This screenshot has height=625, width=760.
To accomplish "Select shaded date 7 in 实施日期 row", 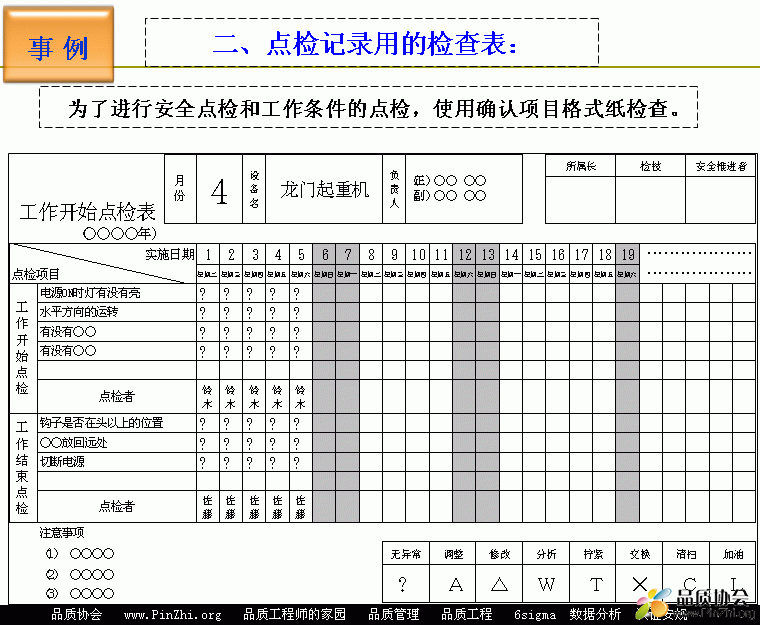I will (x=348, y=254).
